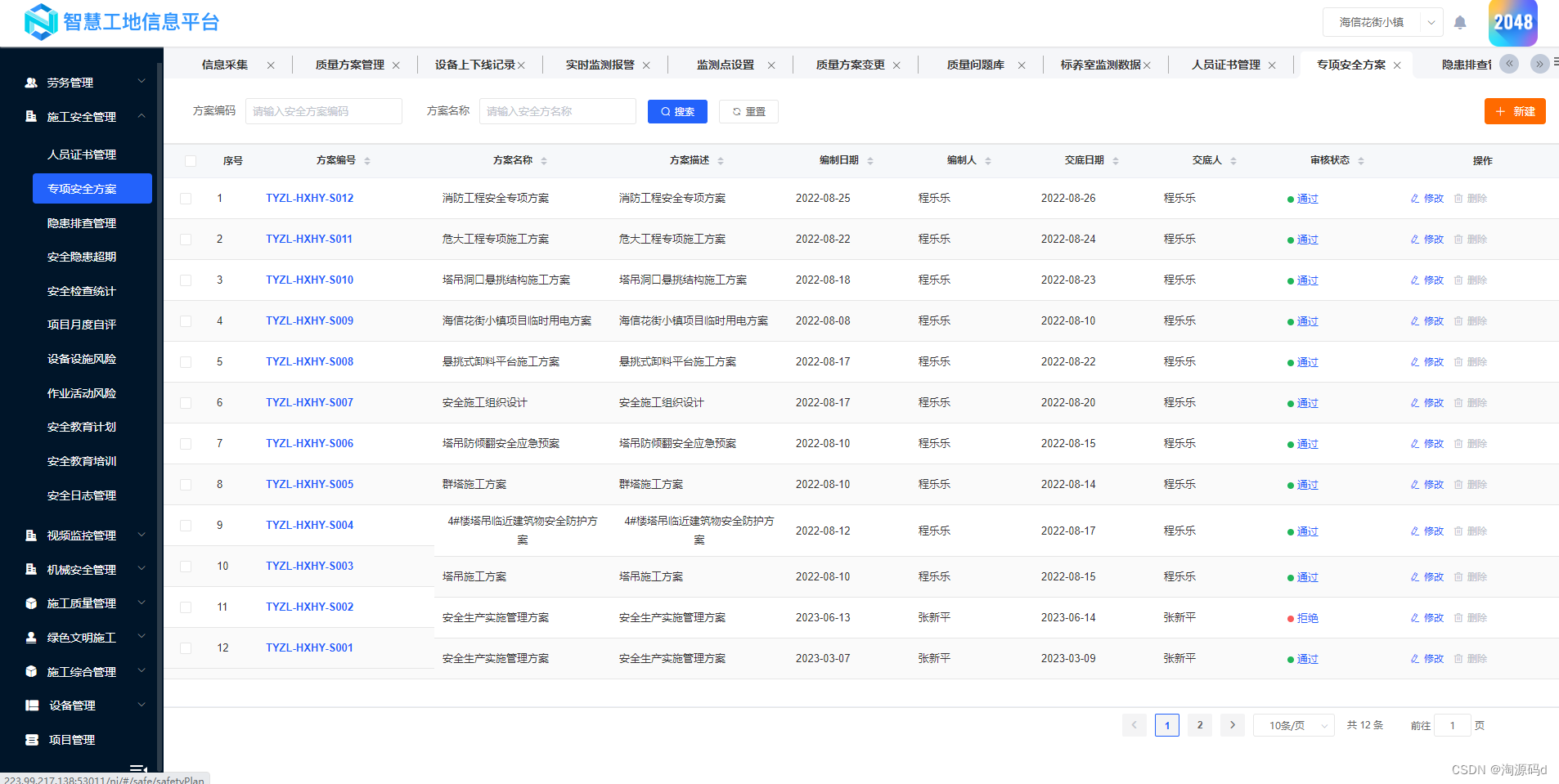Open the 海信花街小镇 project dropdown
The image size is (1559, 784).
pos(1382,23)
